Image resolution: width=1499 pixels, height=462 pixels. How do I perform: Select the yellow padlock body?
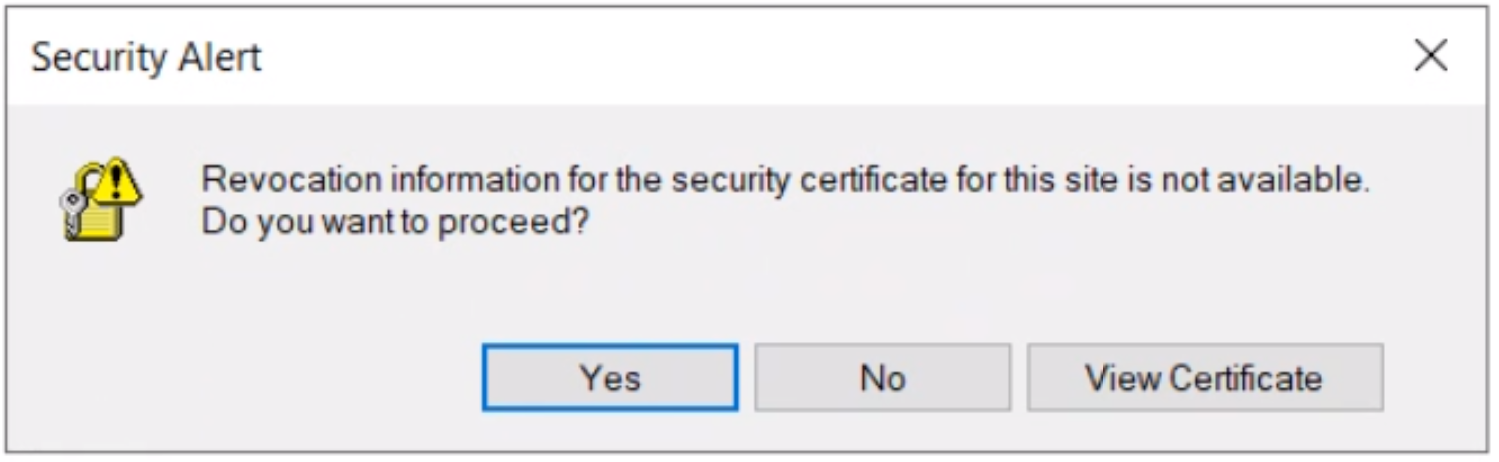click(x=102, y=218)
